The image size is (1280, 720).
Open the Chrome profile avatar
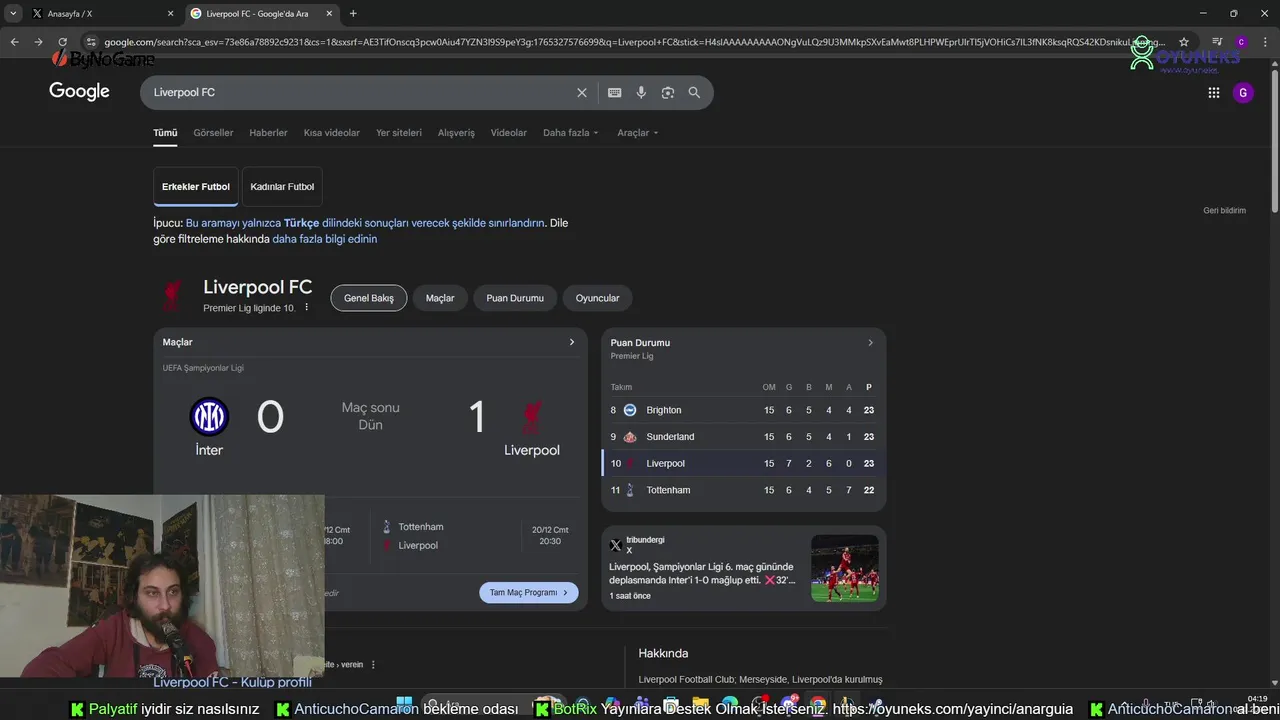click(x=1241, y=42)
